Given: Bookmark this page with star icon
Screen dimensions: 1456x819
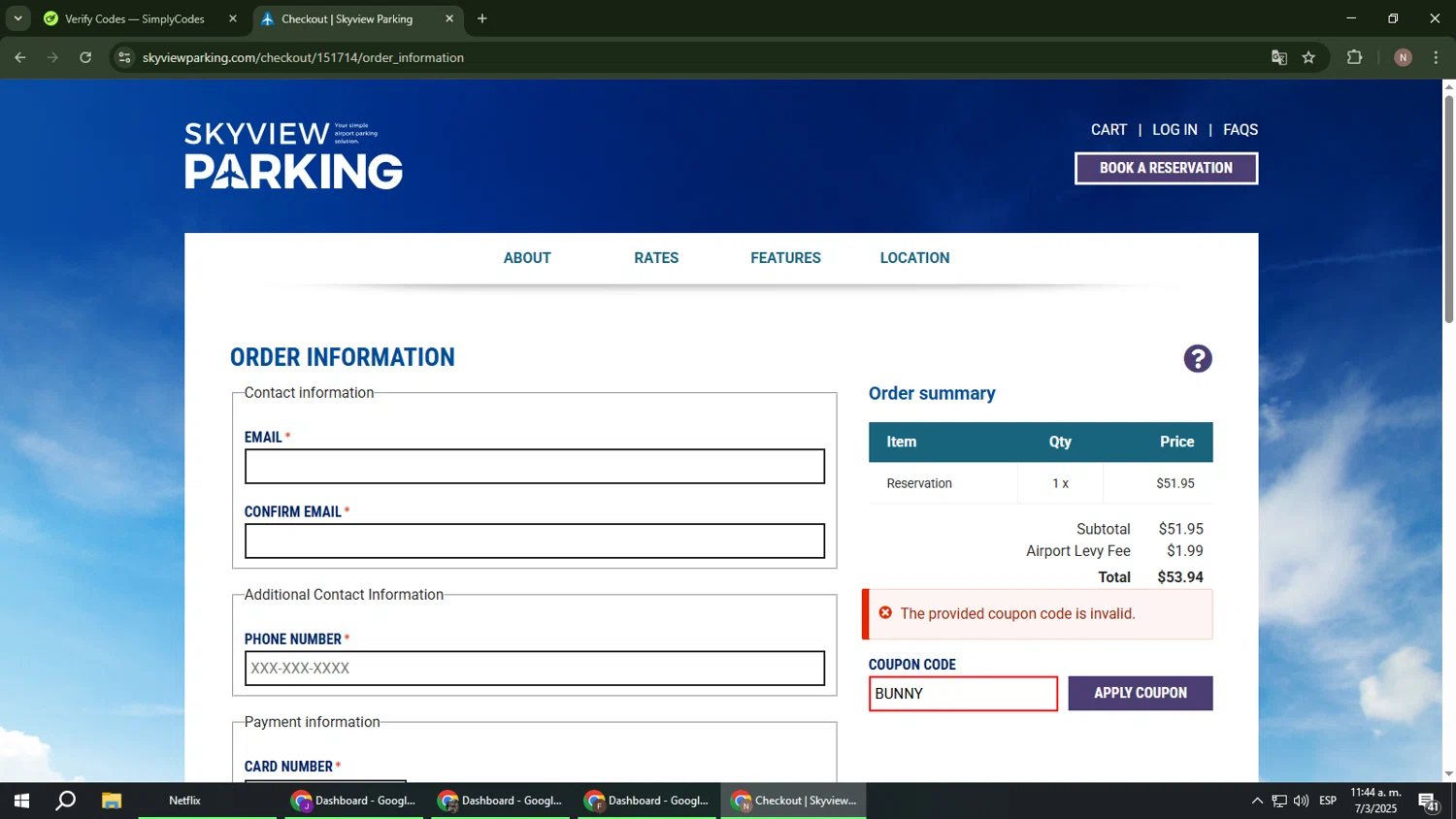Looking at the screenshot, I should point(1308,57).
